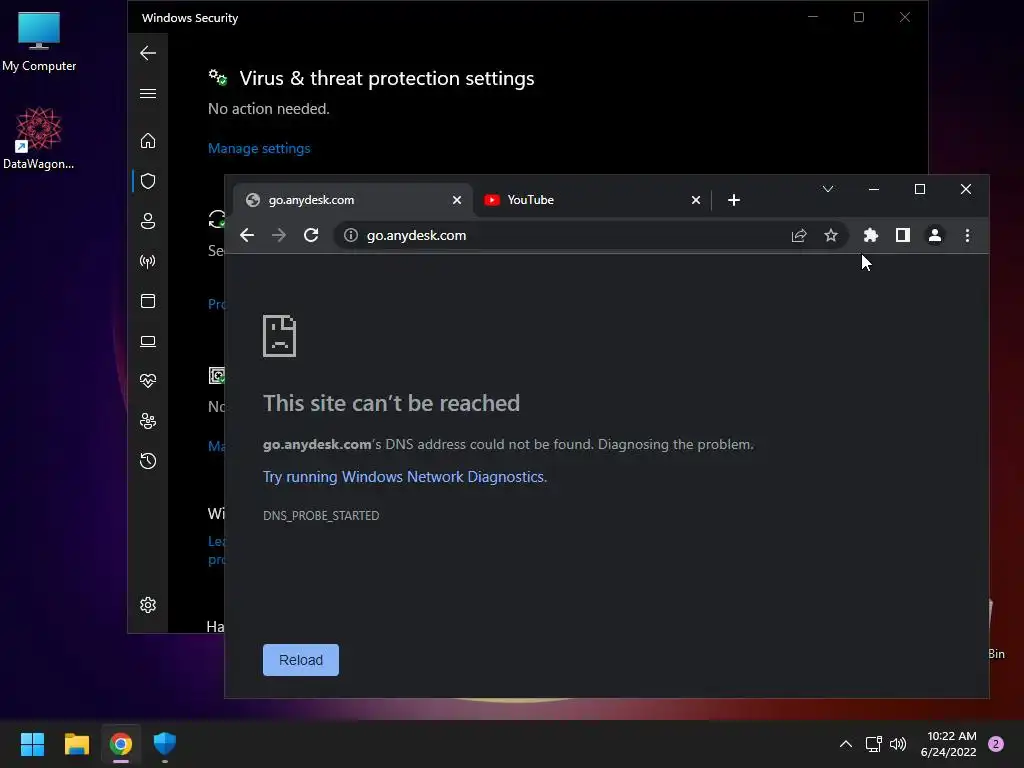Open clock showing 10:22 AM
1024x768 pixels.
point(948,744)
